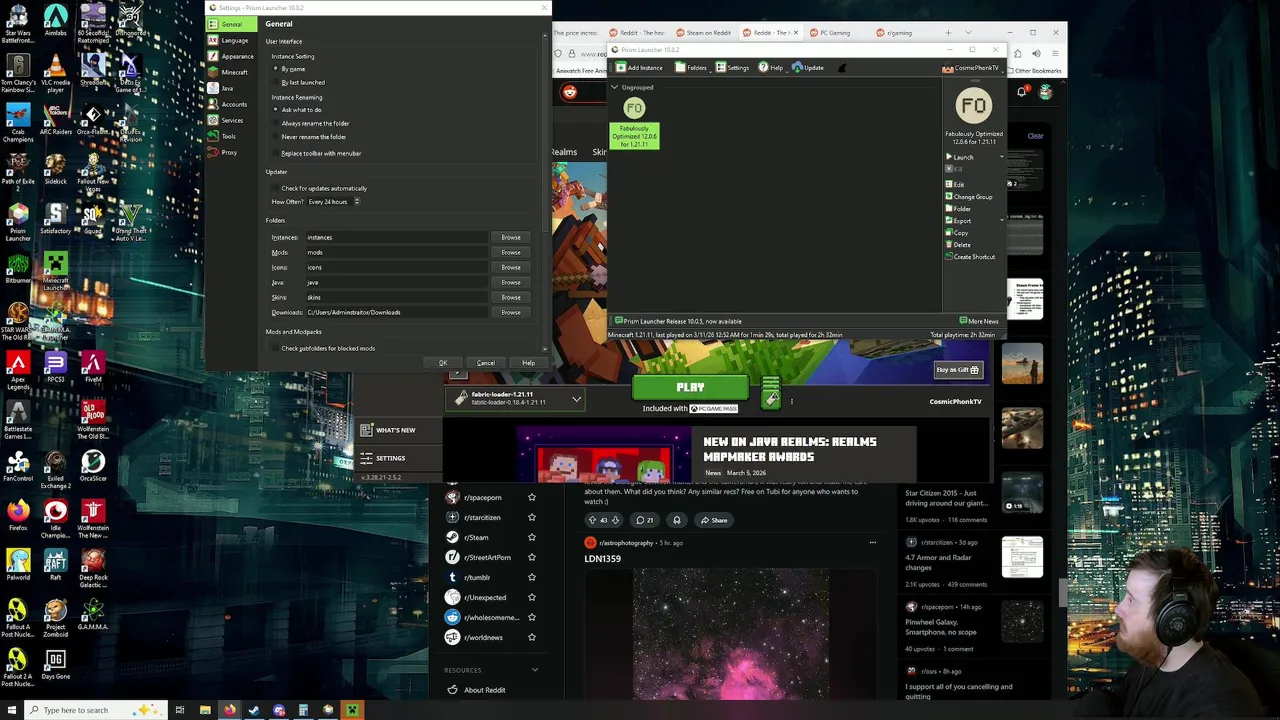The width and height of the screenshot is (1280, 720).
Task: Open the fabric-loader-1.21.11 version dropdown
Action: (x=516, y=398)
